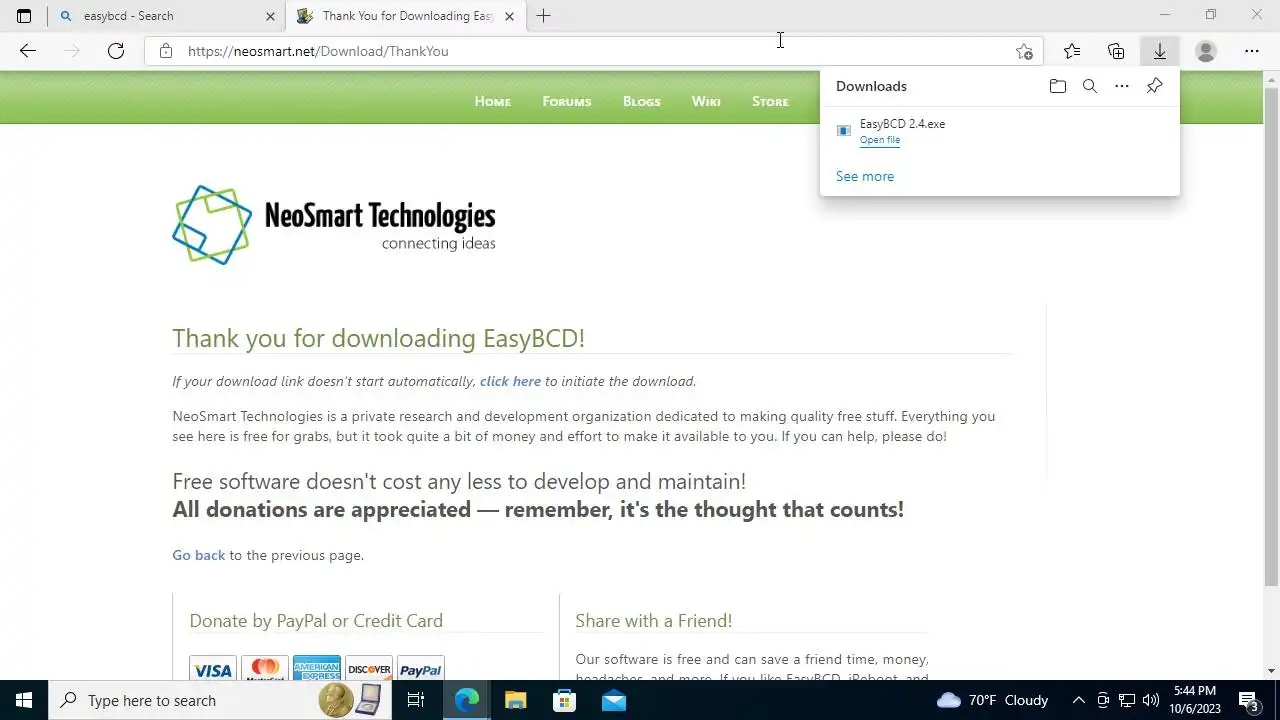Click the PayPal payment icon
The height and width of the screenshot is (720, 1280).
click(421, 669)
